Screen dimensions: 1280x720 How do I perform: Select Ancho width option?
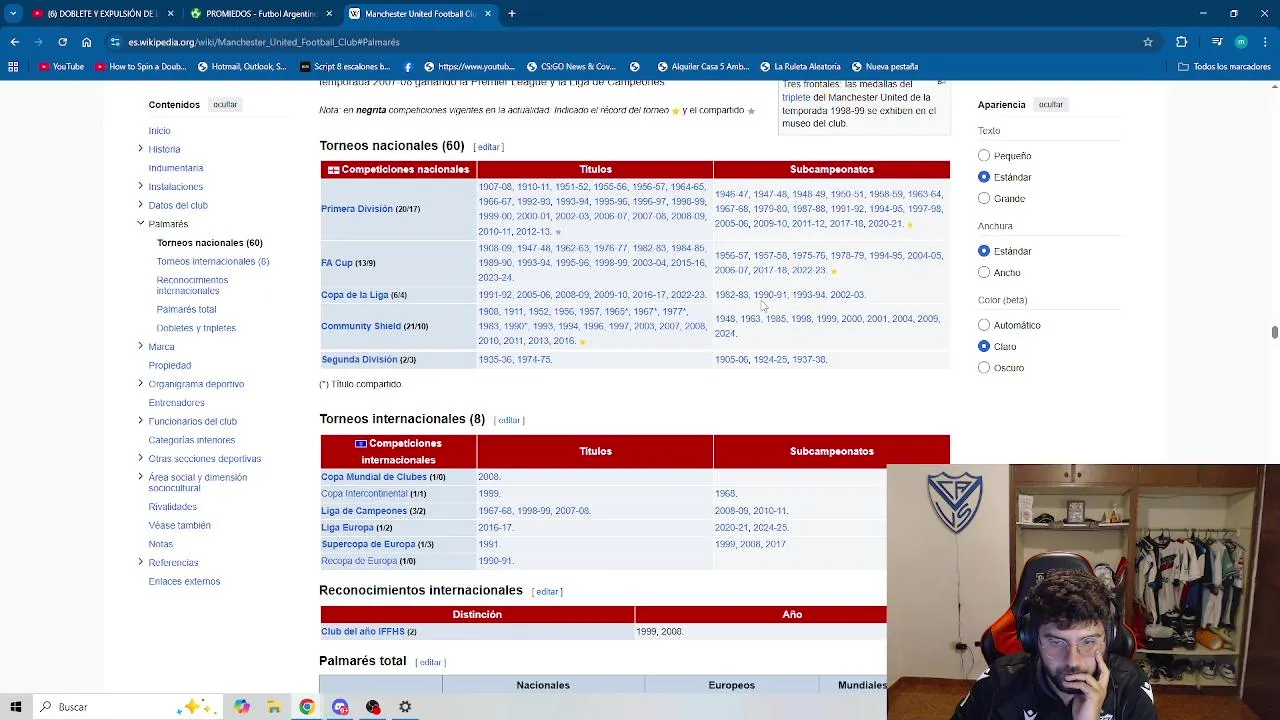[984, 272]
